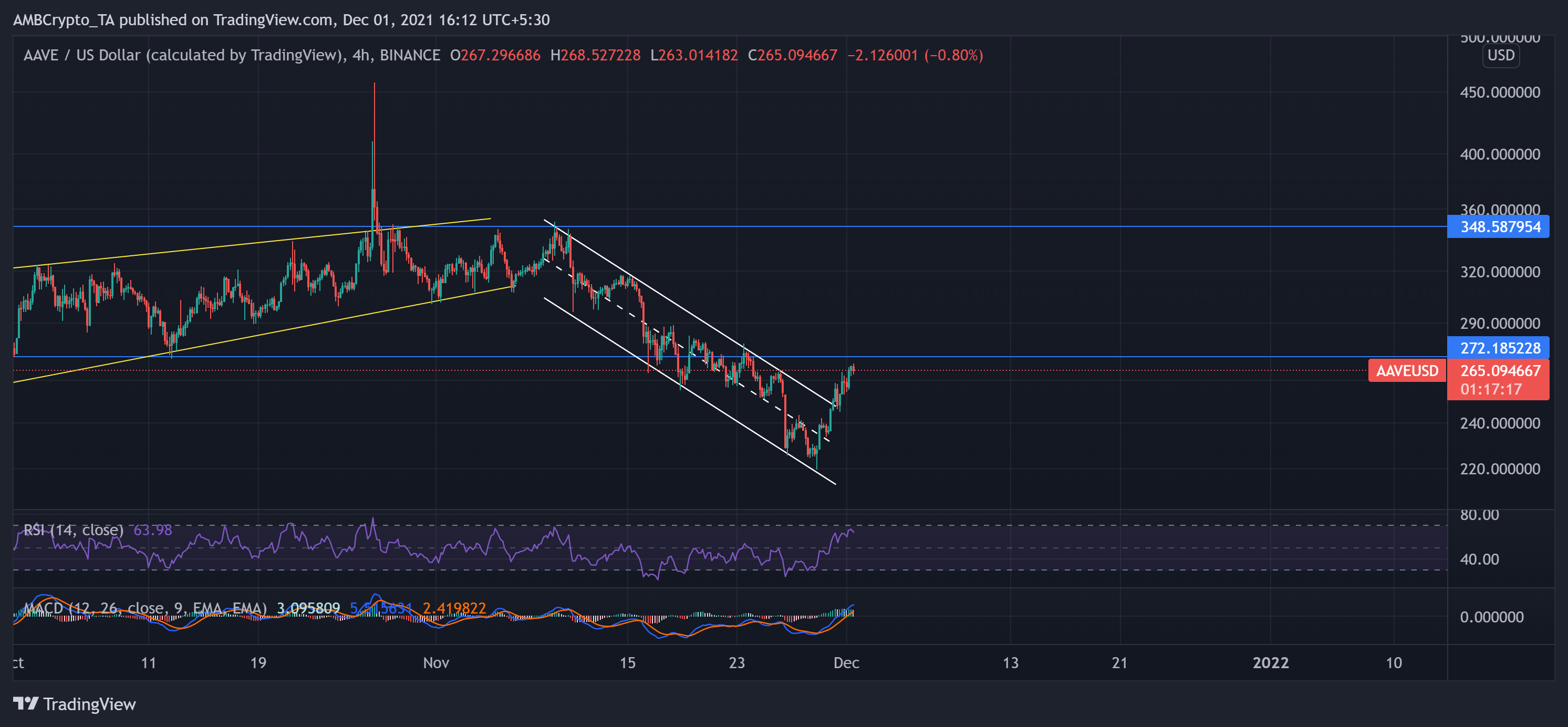This screenshot has width=1568, height=727.
Task: Click the RSI (14, close) indicator title
Action: [74, 529]
